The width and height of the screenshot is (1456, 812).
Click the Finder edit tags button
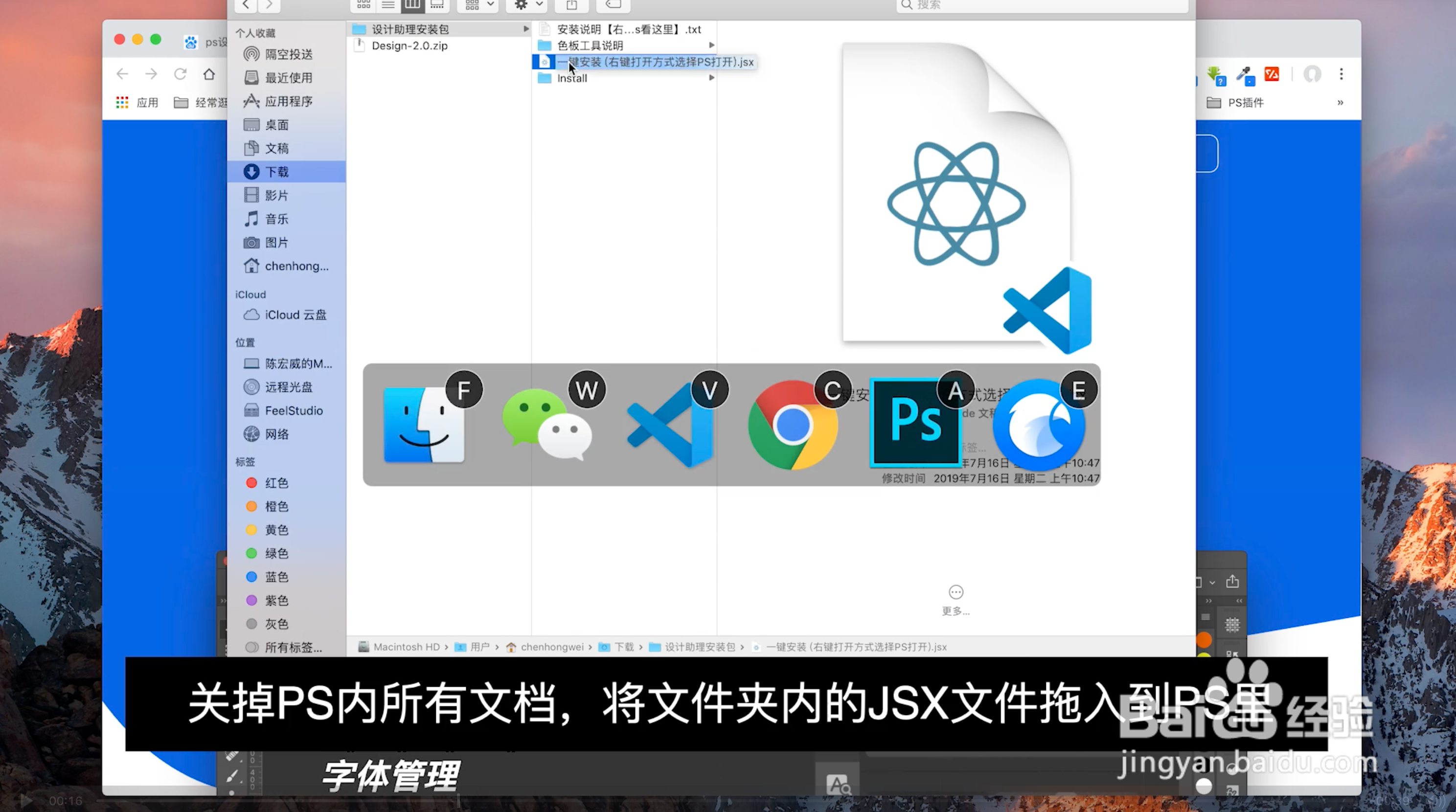click(613, 5)
